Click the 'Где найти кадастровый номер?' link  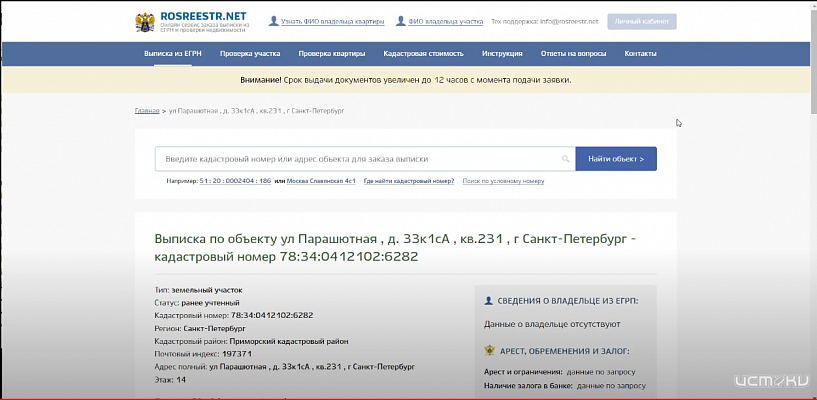point(409,181)
